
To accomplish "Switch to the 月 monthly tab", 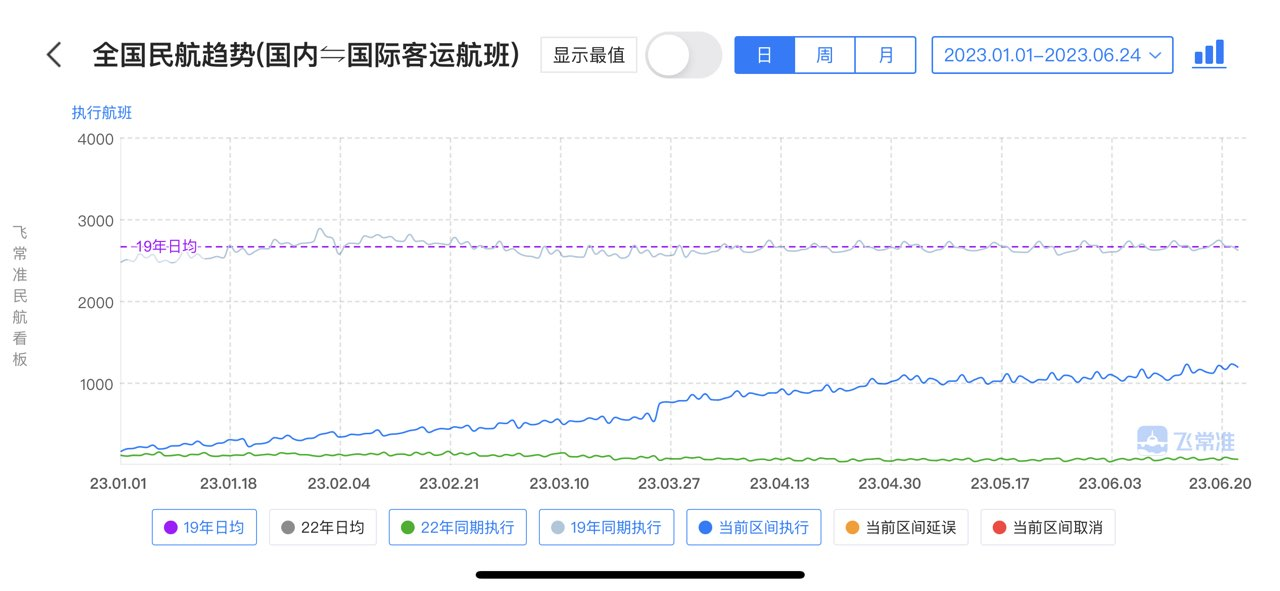I will point(886,55).
